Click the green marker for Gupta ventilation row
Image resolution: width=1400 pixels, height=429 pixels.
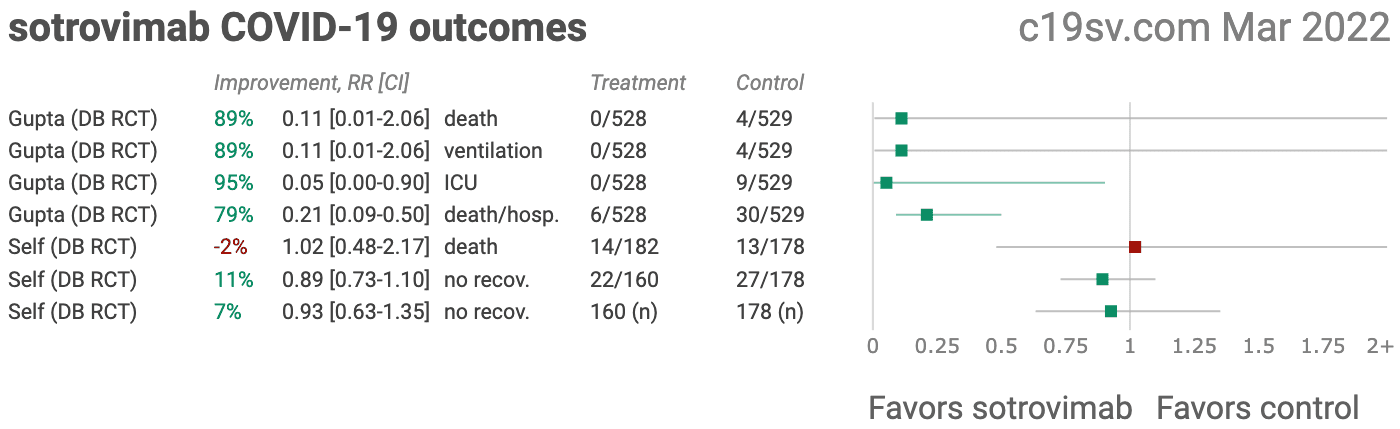click(901, 151)
